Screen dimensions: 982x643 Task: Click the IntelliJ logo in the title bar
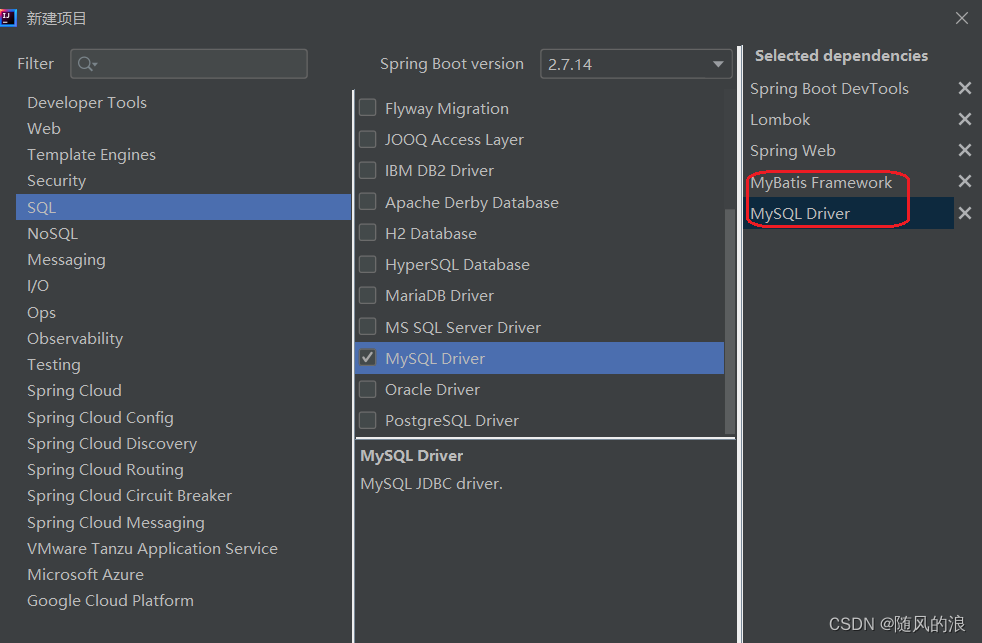[x=8, y=18]
